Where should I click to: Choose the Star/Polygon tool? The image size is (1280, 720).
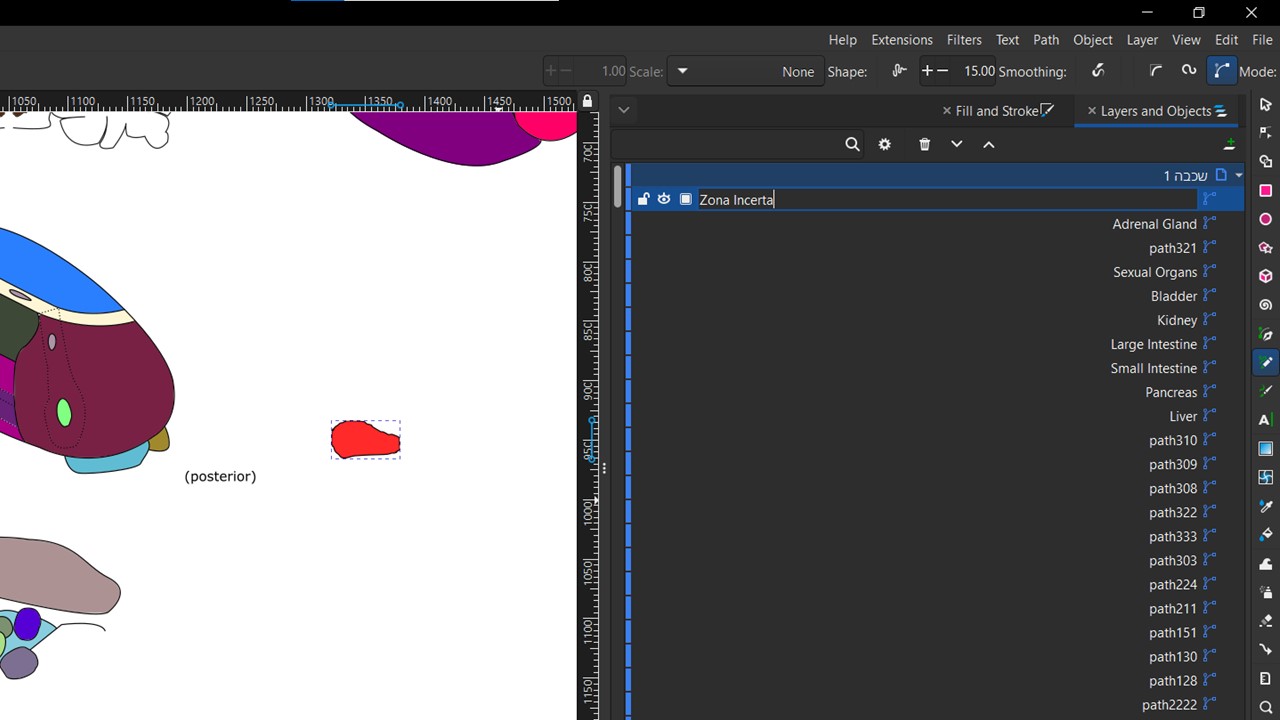(x=1265, y=248)
